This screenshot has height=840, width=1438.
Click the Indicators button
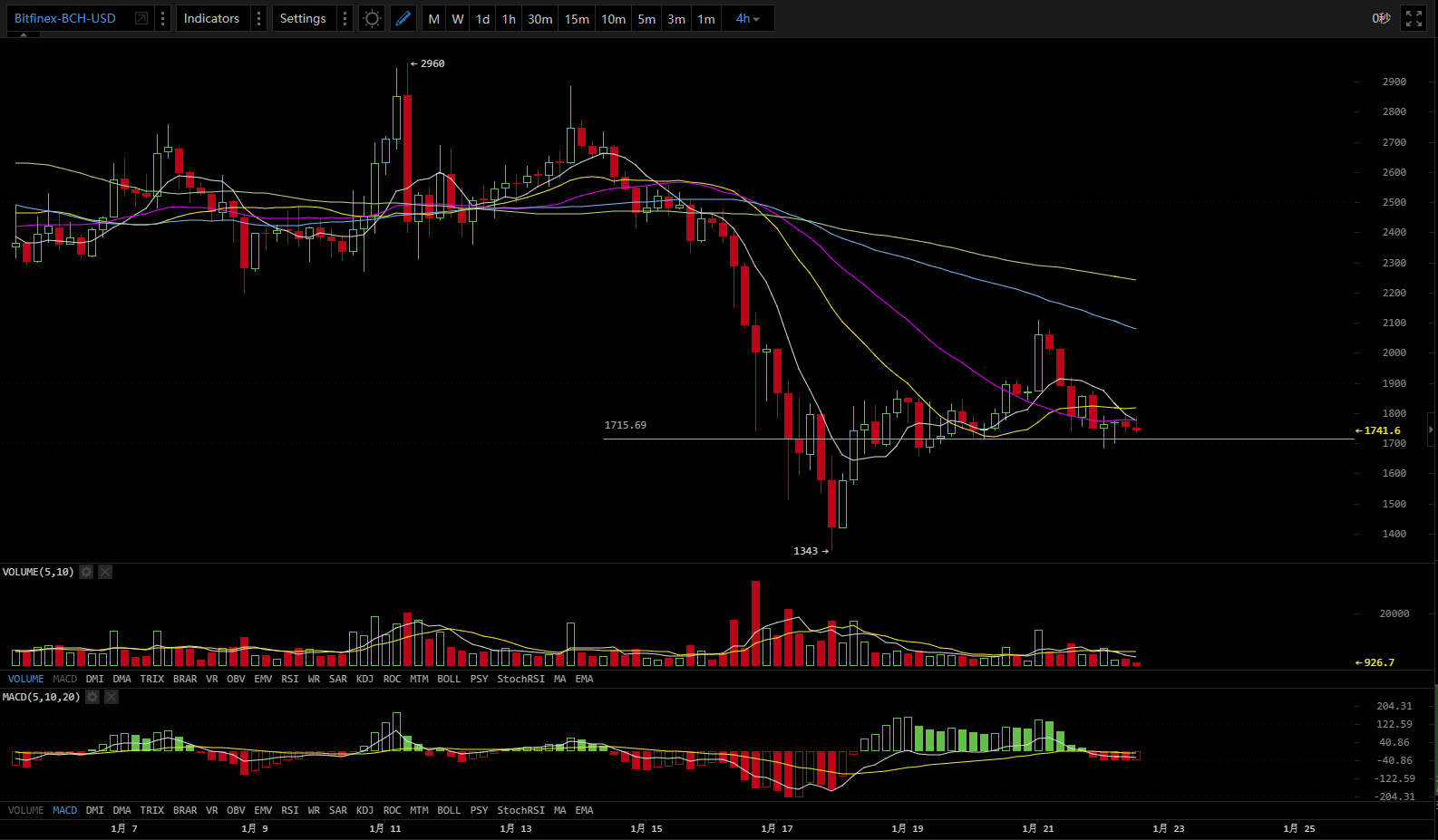click(x=211, y=18)
